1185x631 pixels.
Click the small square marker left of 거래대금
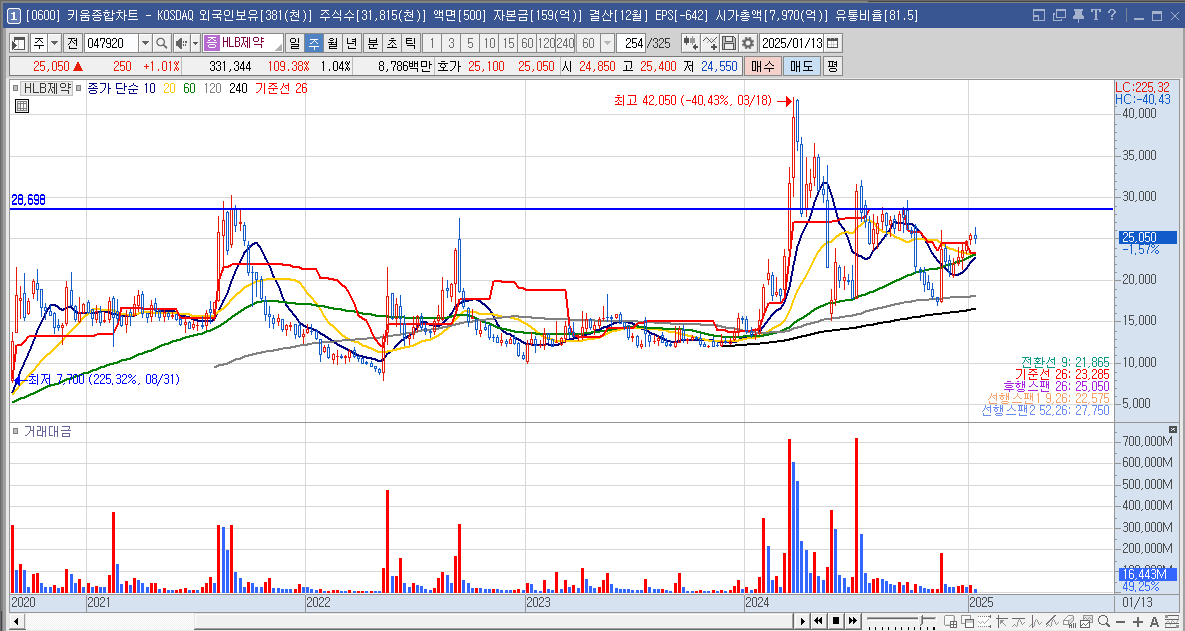(16, 431)
